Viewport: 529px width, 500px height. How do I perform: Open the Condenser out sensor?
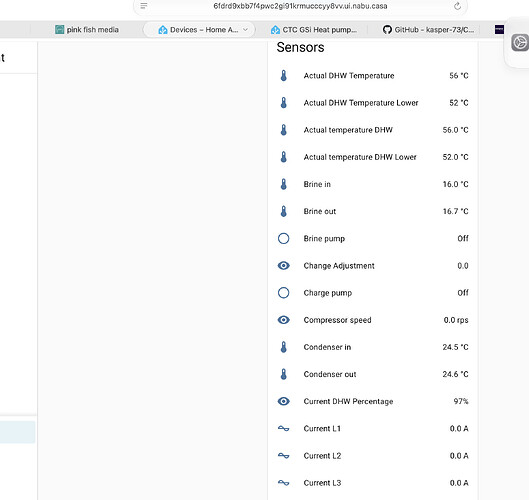pos(373,374)
